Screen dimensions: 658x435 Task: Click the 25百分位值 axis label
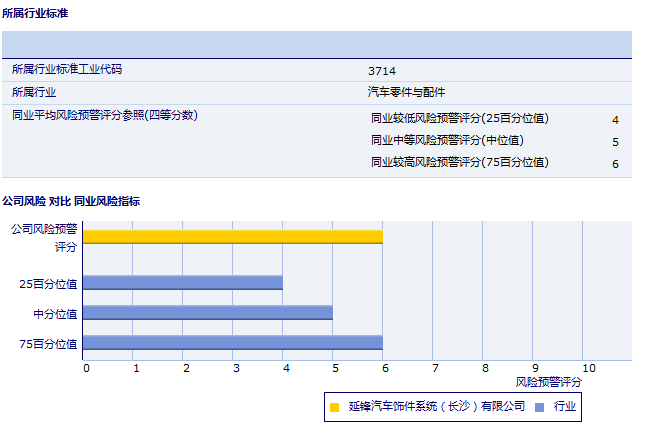[x=48, y=284]
